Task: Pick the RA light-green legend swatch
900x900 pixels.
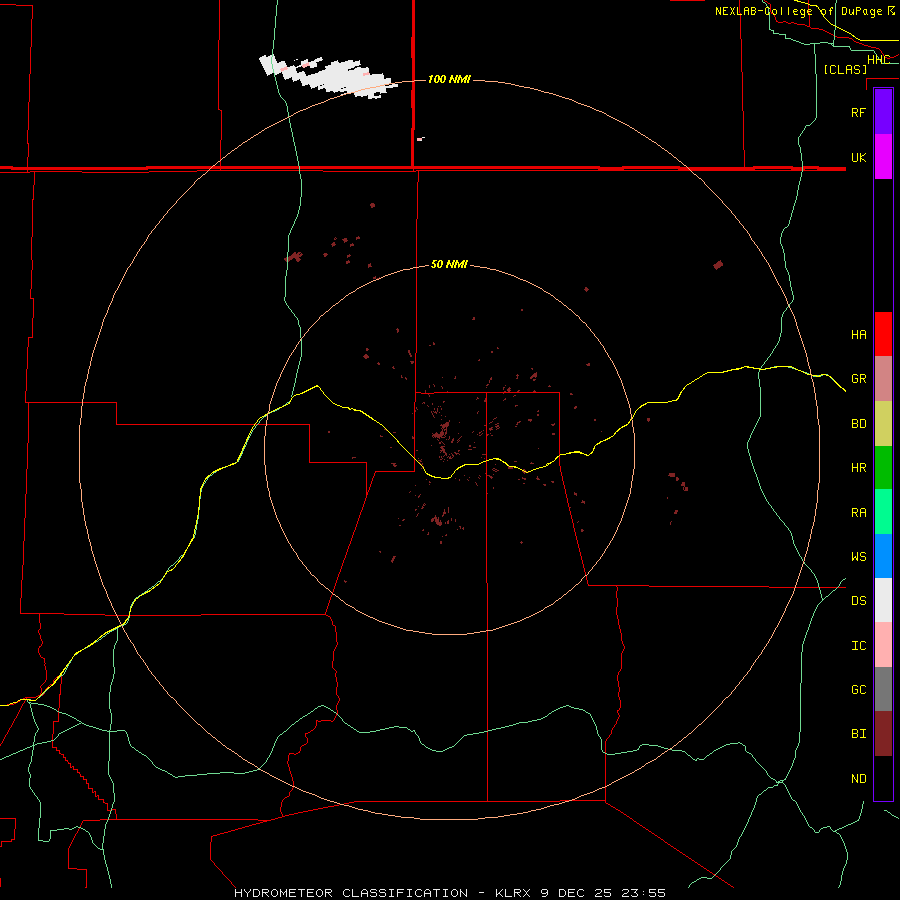Action: (883, 512)
